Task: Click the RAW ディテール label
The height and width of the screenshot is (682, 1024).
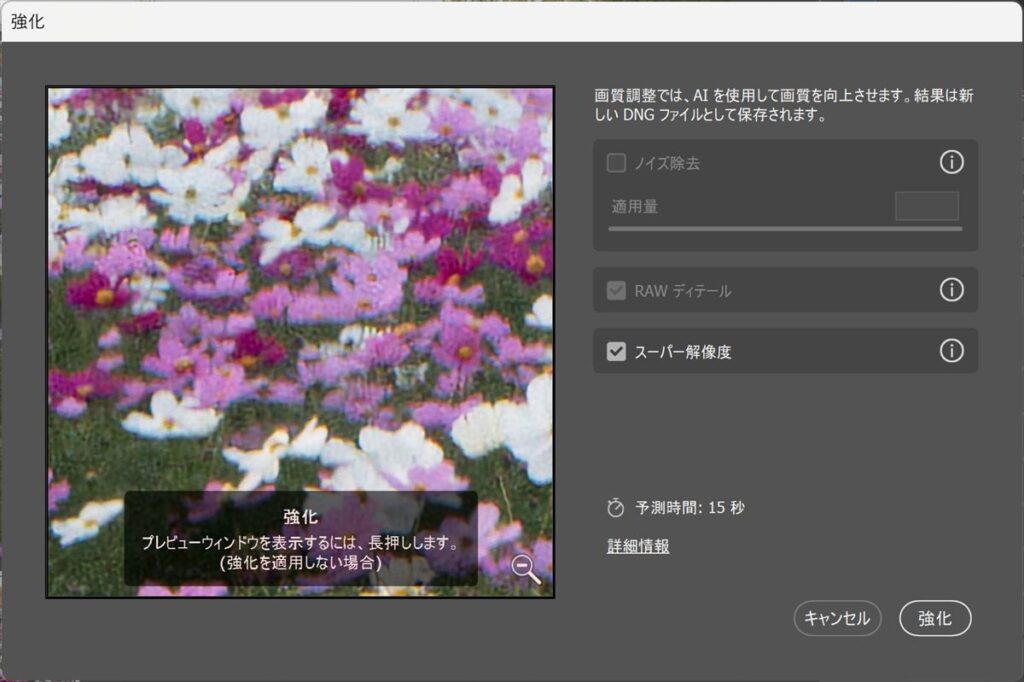Action: (x=682, y=291)
